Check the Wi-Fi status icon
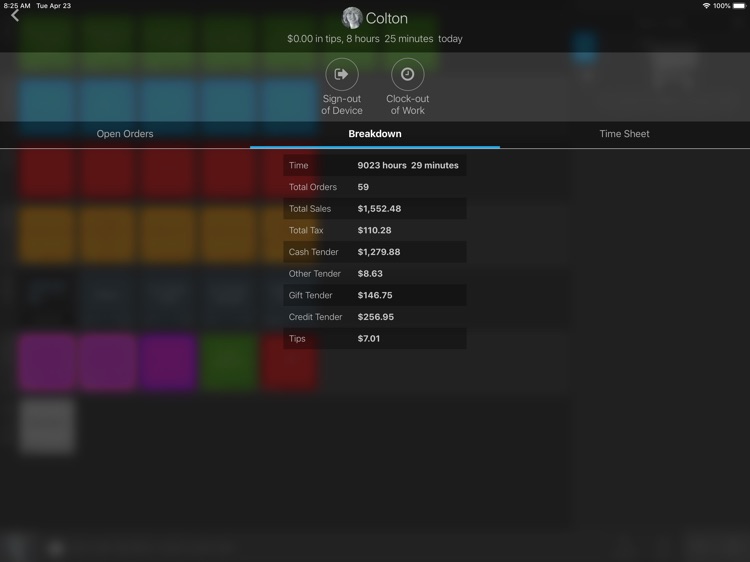This screenshot has width=750, height=562. coord(706,6)
